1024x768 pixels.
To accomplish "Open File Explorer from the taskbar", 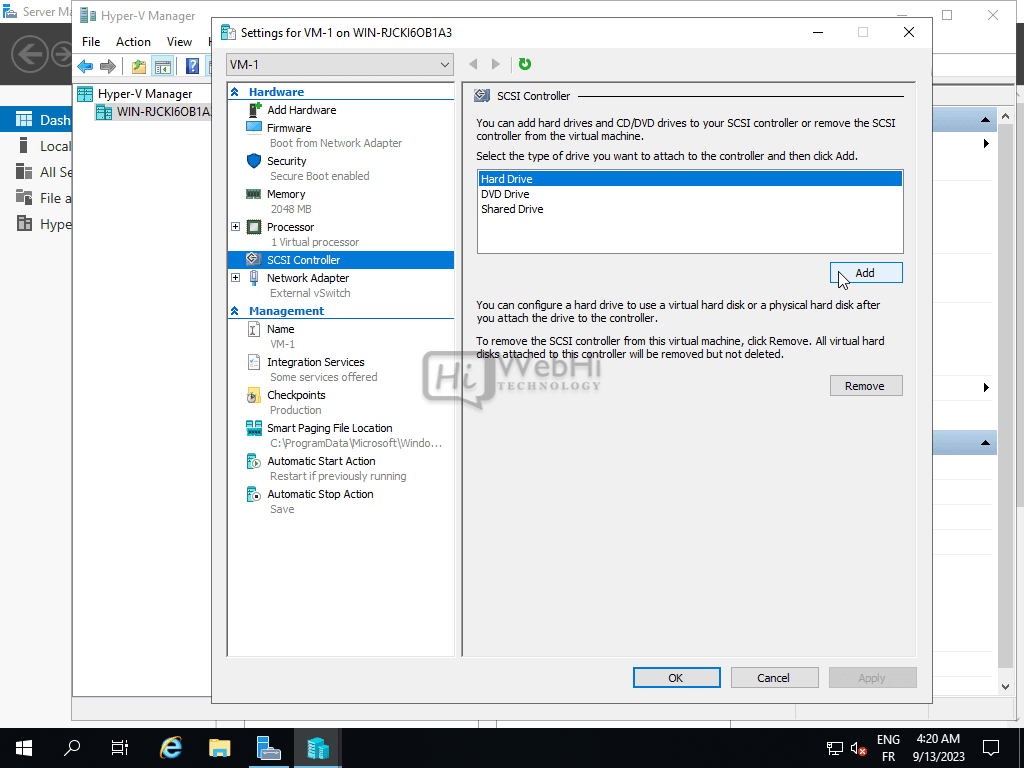I will 219,748.
